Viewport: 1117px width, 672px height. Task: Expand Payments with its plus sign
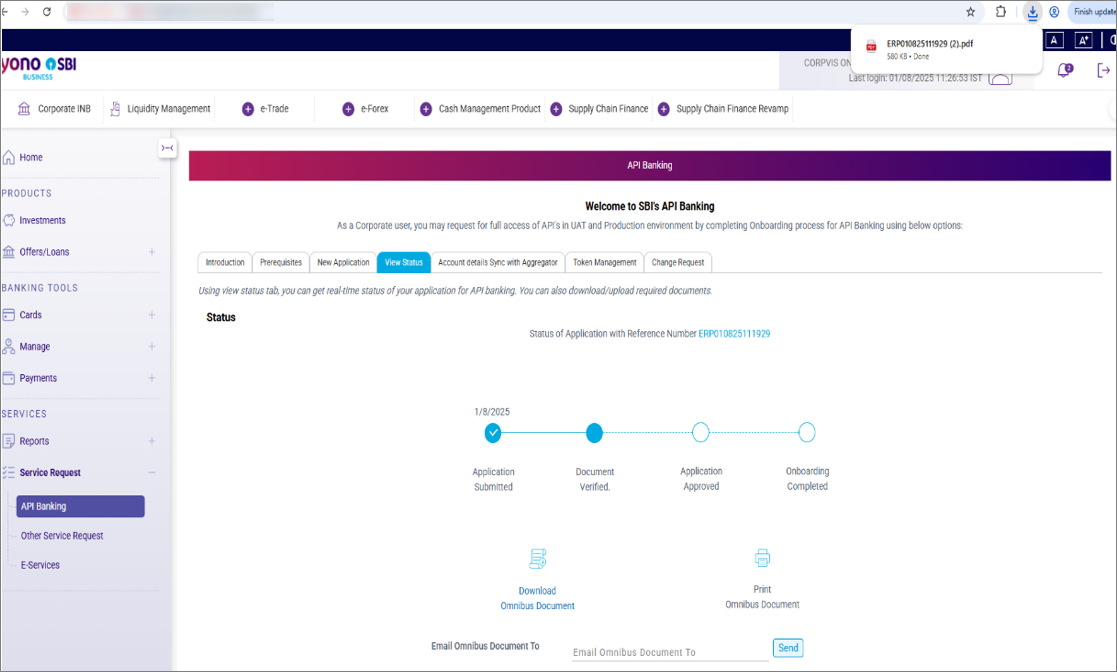pos(152,378)
